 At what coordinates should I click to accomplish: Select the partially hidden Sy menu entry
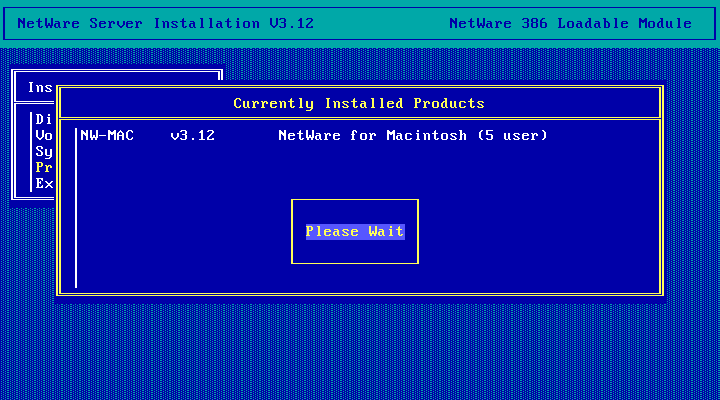[44, 152]
